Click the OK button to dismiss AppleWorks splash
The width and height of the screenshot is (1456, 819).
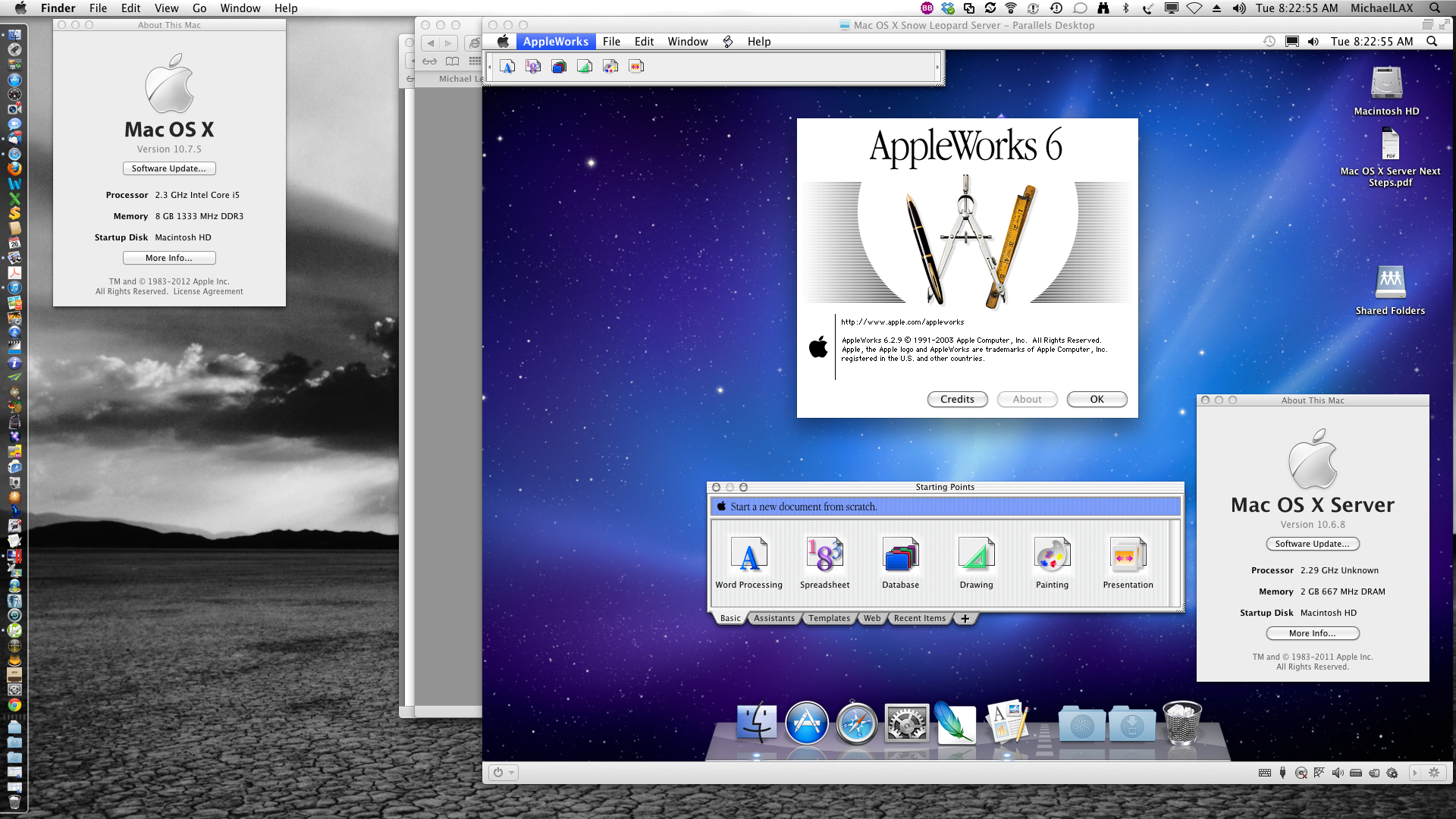[x=1096, y=399]
